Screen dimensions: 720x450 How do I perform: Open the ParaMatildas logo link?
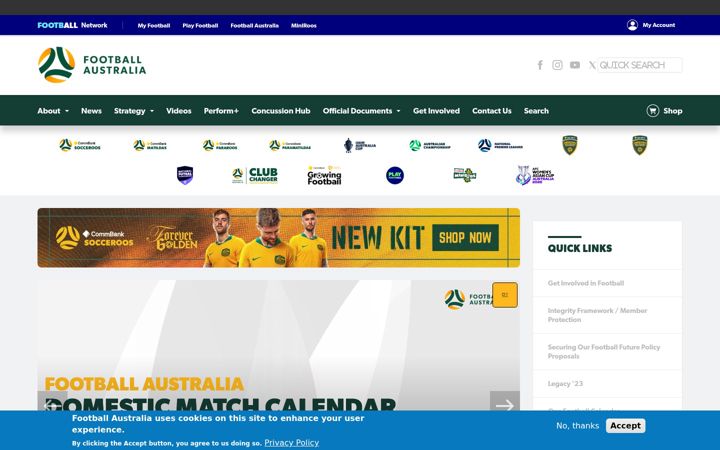(290, 146)
